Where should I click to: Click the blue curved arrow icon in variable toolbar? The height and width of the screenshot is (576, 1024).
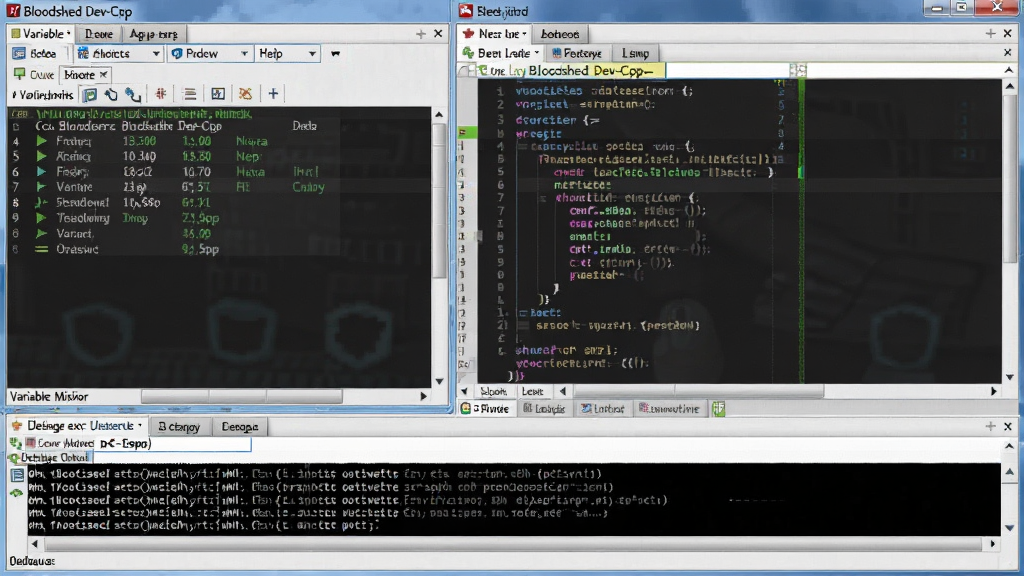pyautogui.click(x=133, y=95)
